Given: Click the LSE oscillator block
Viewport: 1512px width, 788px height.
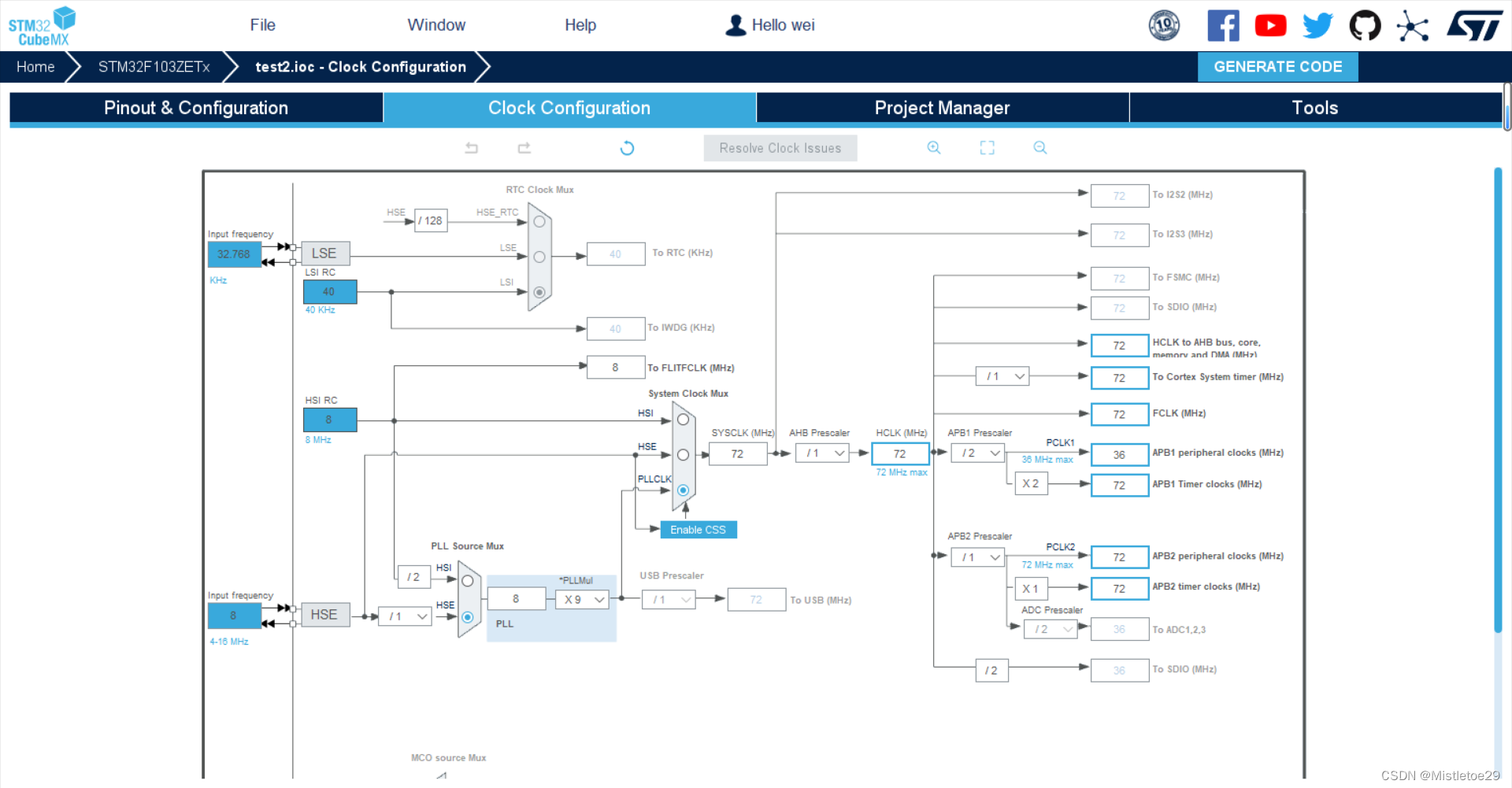Looking at the screenshot, I should click(x=324, y=253).
